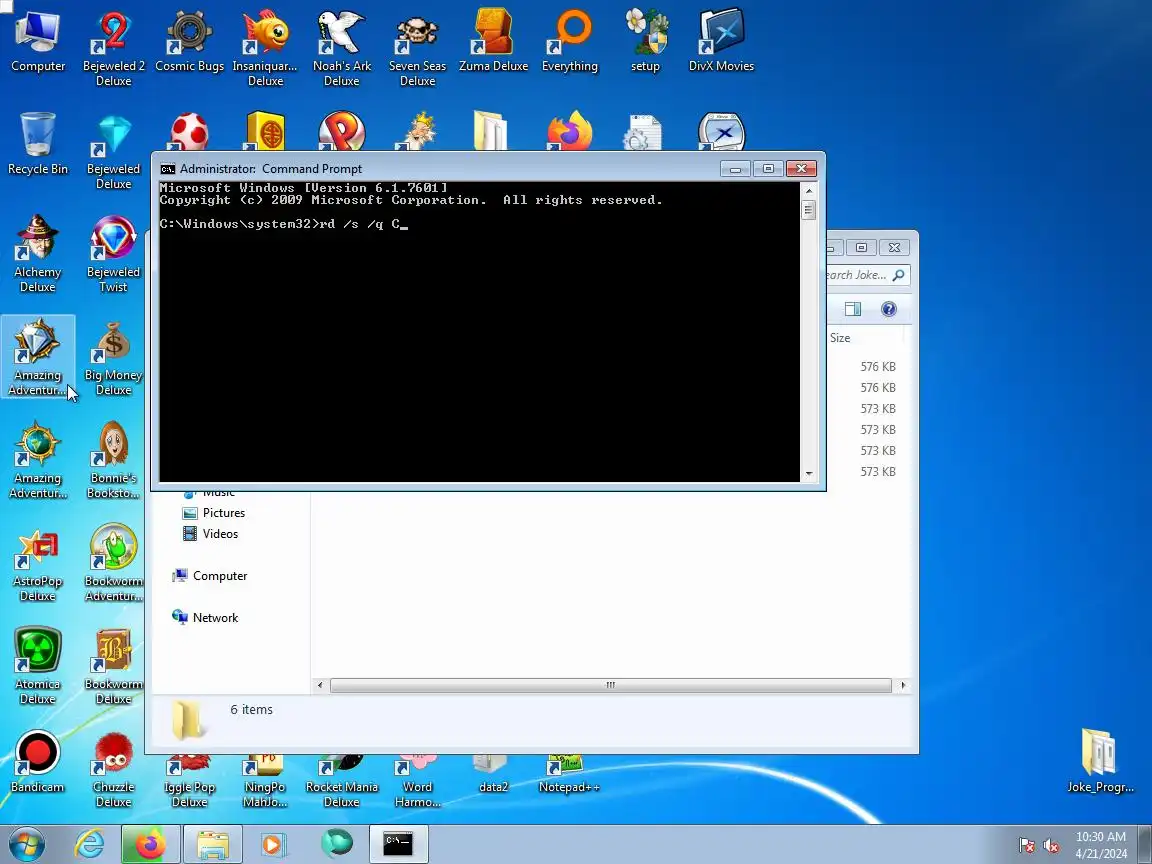Switch to Command Prompt taskbar button
Image resolution: width=1152 pixels, height=864 pixels.
click(398, 844)
